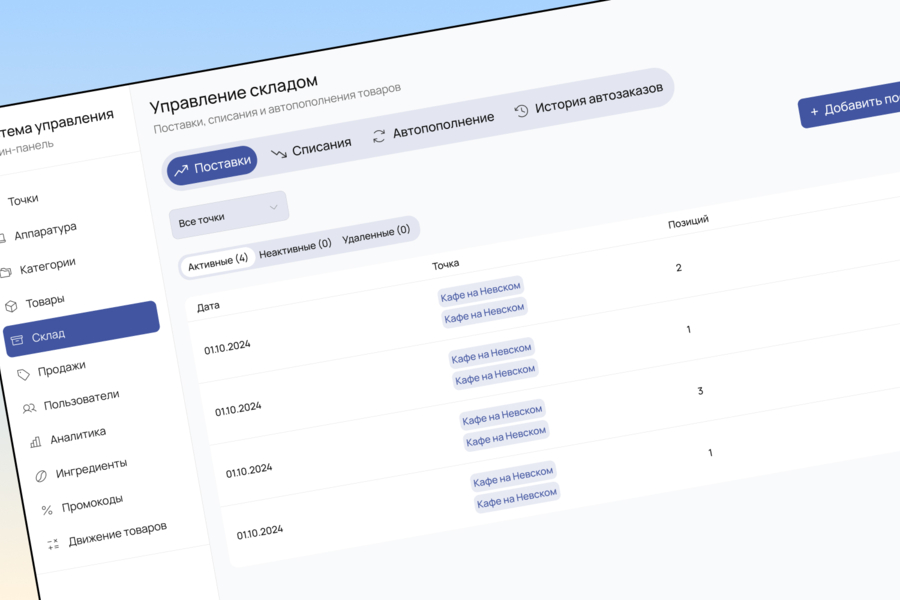Expand the Все точки dropdown

click(x=228, y=215)
